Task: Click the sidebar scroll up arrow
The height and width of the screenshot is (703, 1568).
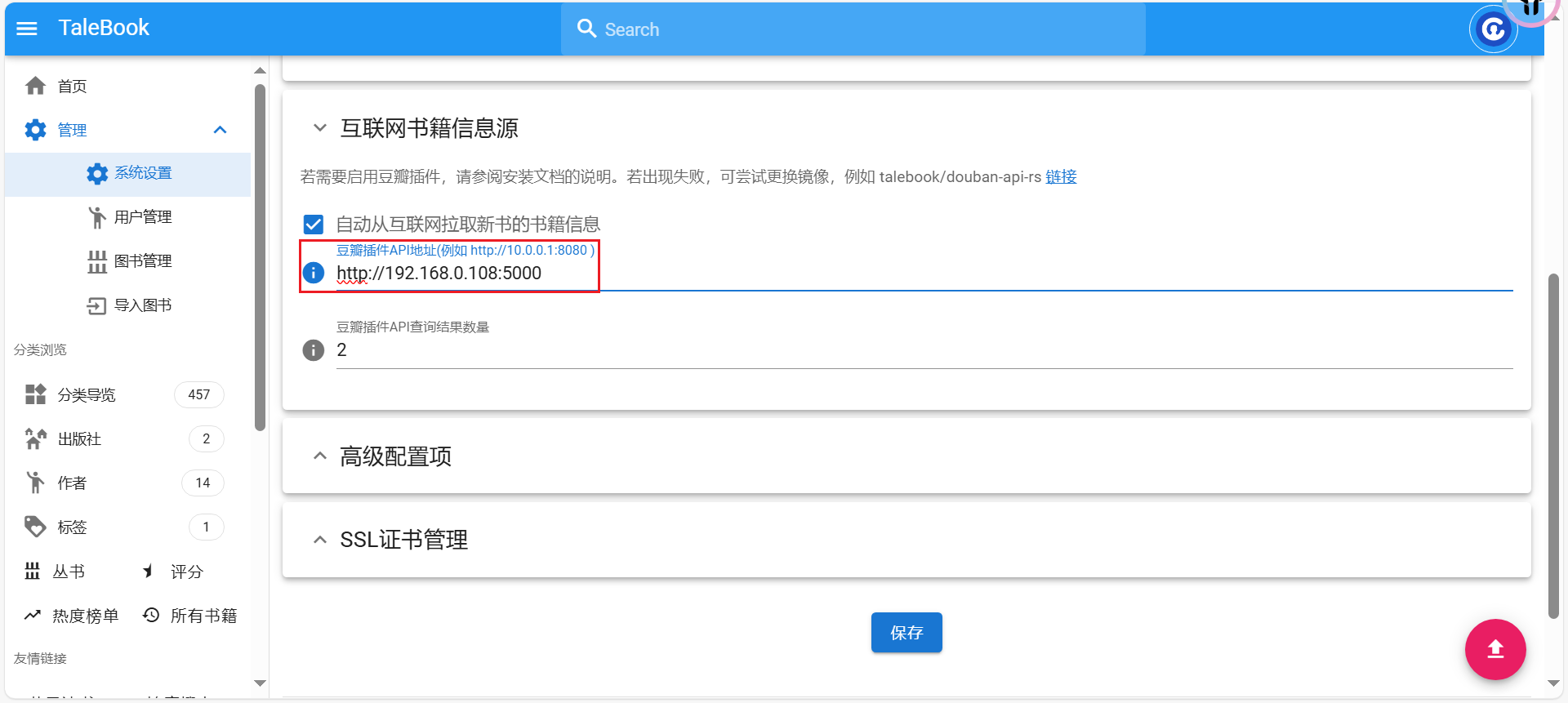Action: (260, 71)
